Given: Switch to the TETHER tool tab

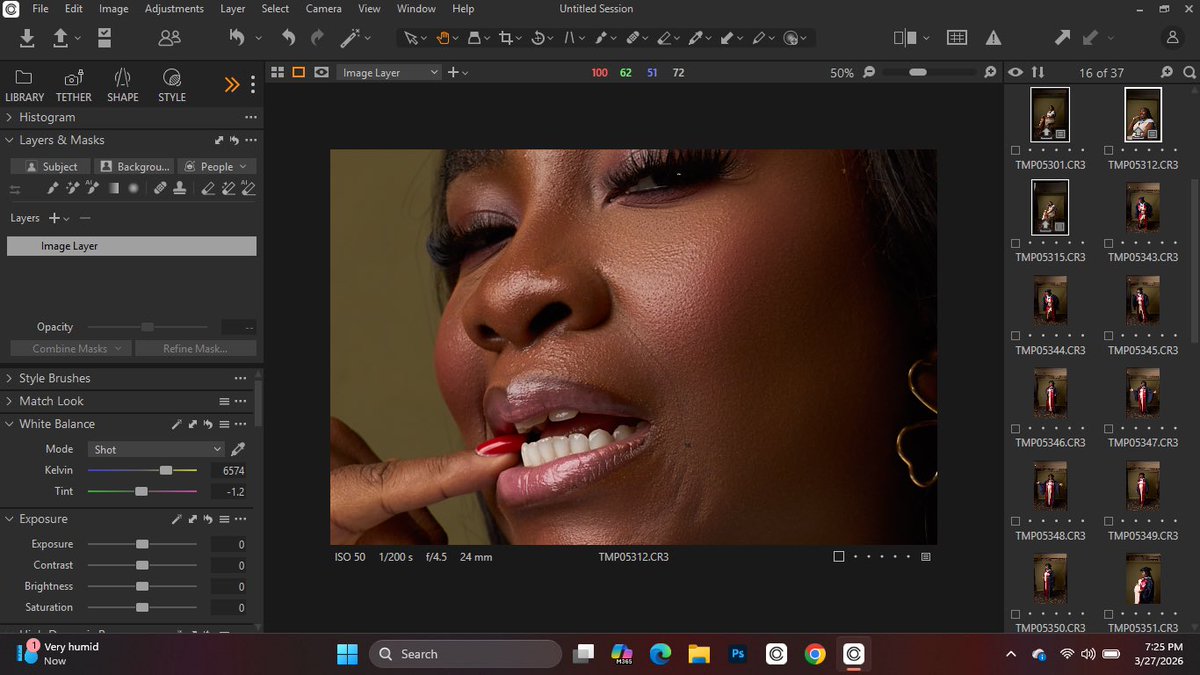Looking at the screenshot, I should [x=73, y=86].
